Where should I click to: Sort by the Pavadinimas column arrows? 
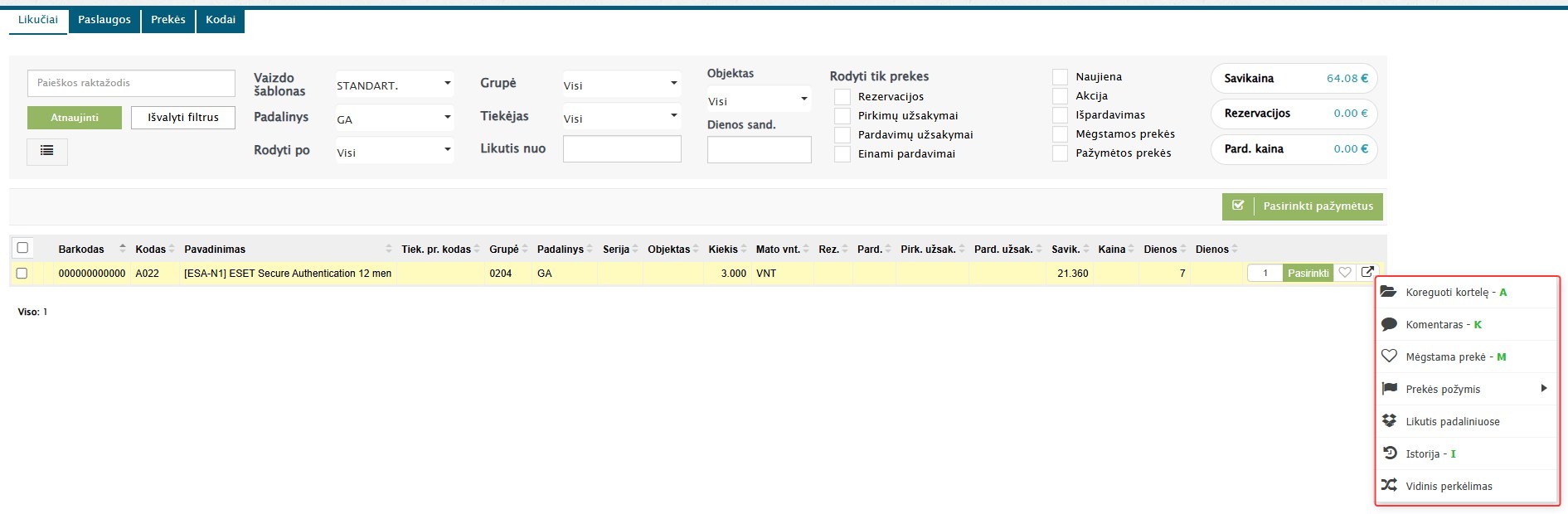point(389,249)
